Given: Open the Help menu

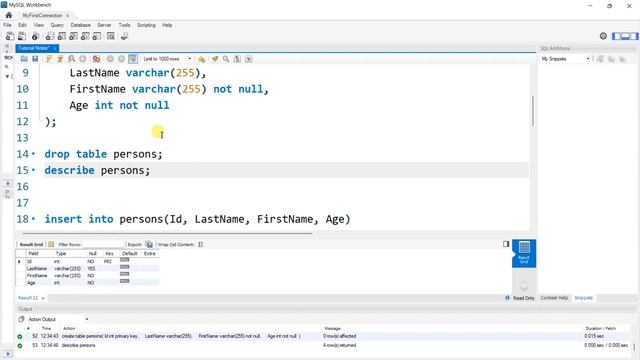Looking at the screenshot, I should click(167, 25).
